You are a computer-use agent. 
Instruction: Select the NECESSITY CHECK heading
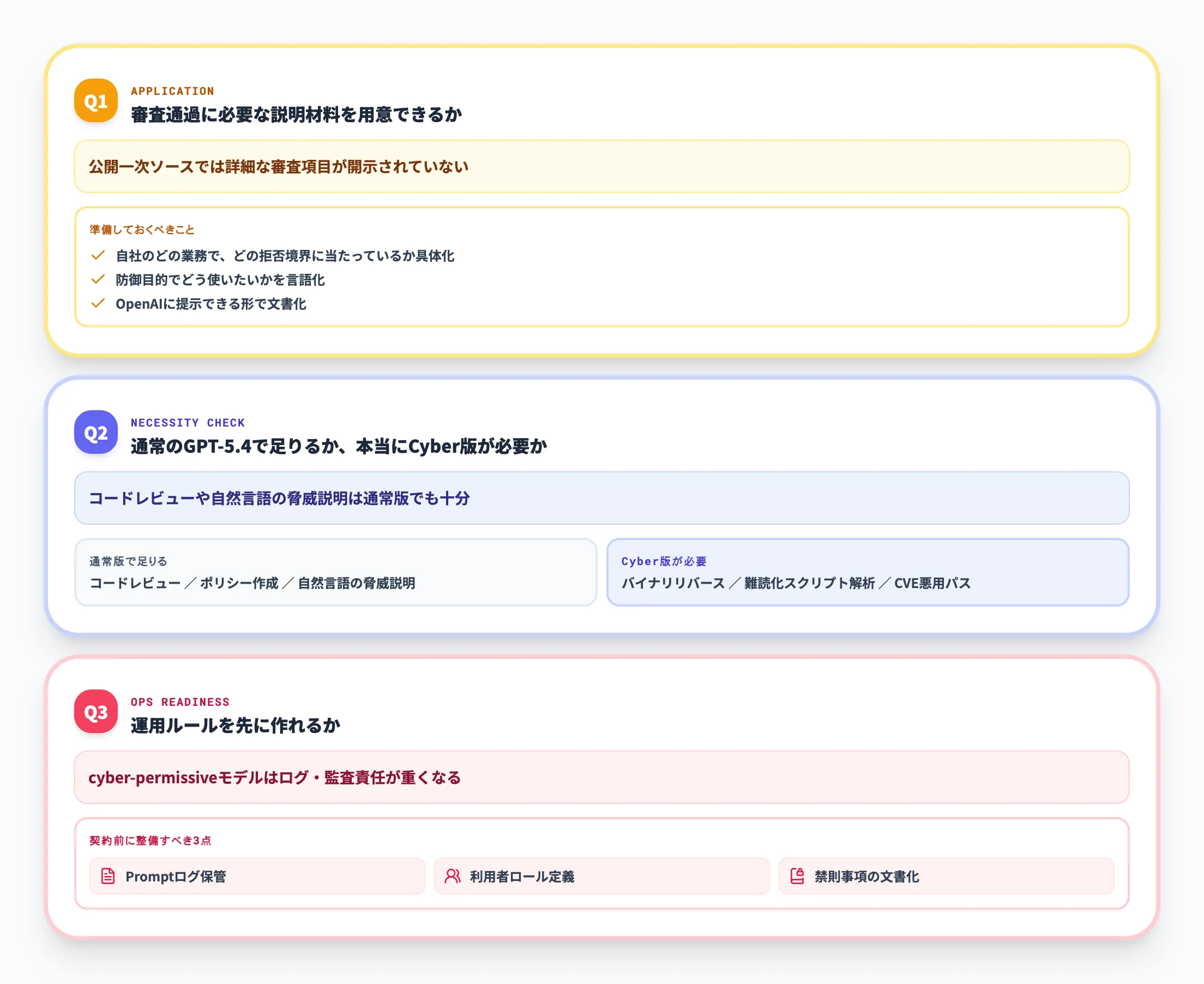coord(188,422)
